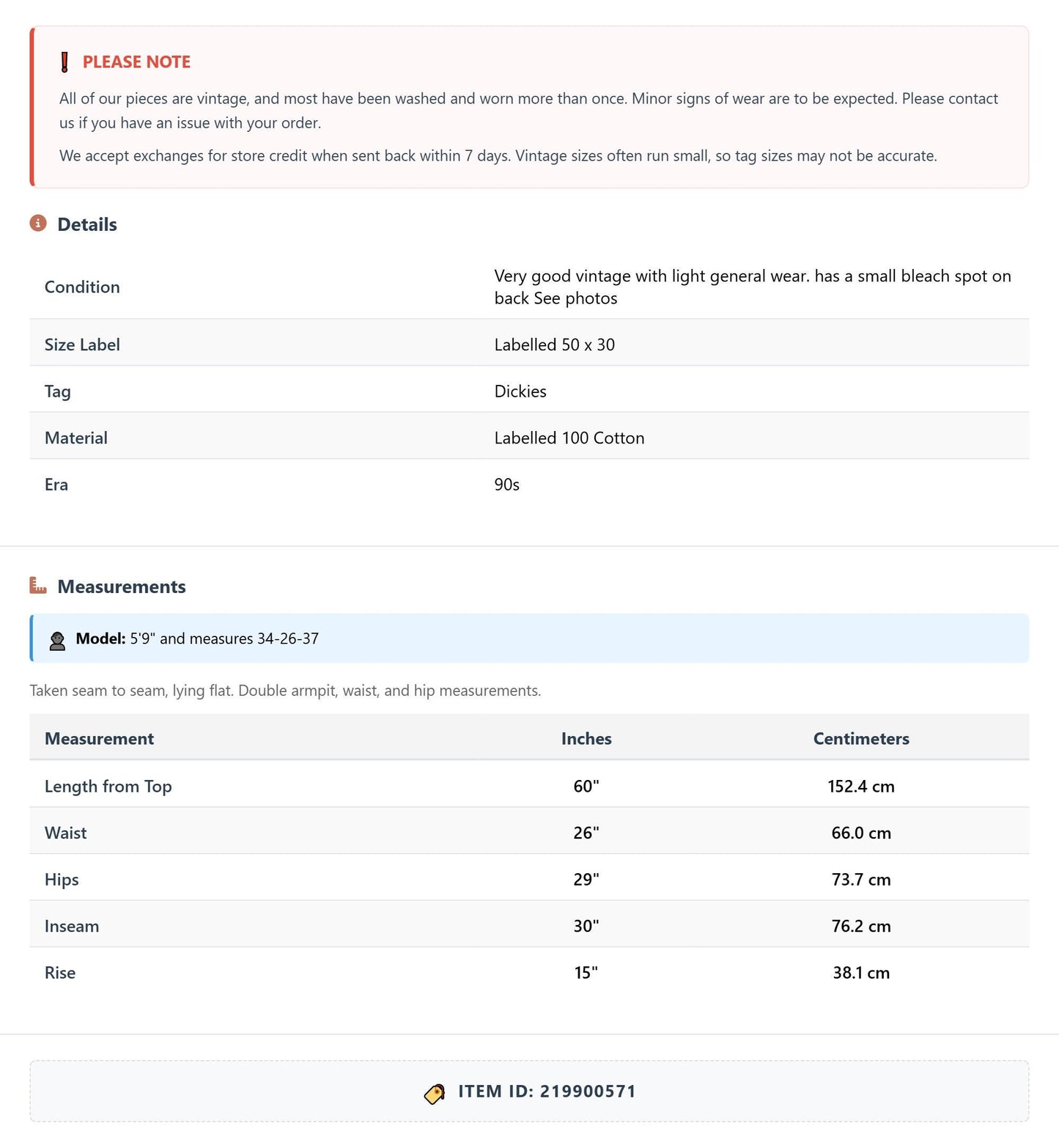Click the price tag icon beside Item ID
1059x1148 pixels.
tap(435, 1094)
